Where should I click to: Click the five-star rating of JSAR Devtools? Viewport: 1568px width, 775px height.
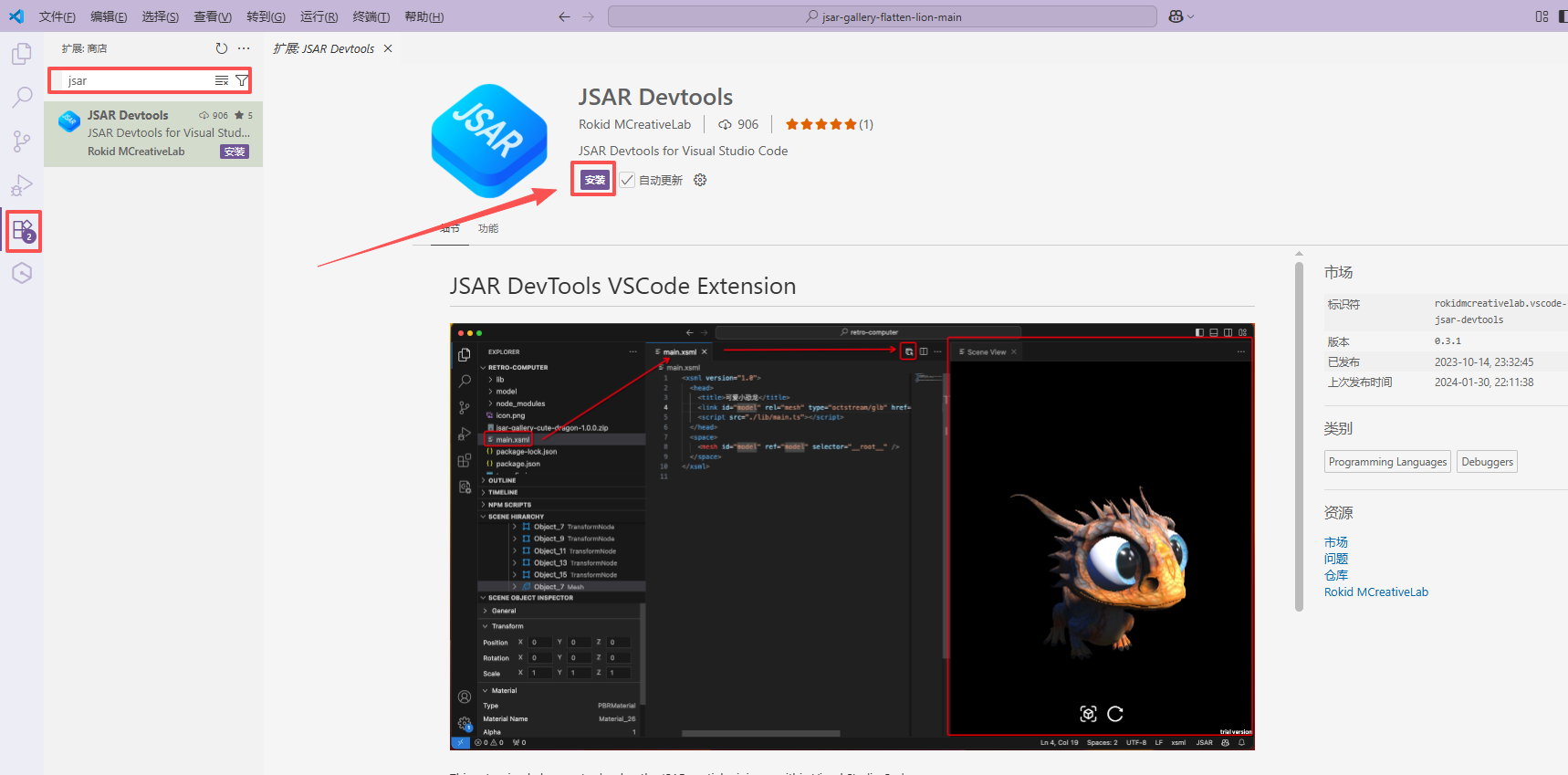coord(821,124)
